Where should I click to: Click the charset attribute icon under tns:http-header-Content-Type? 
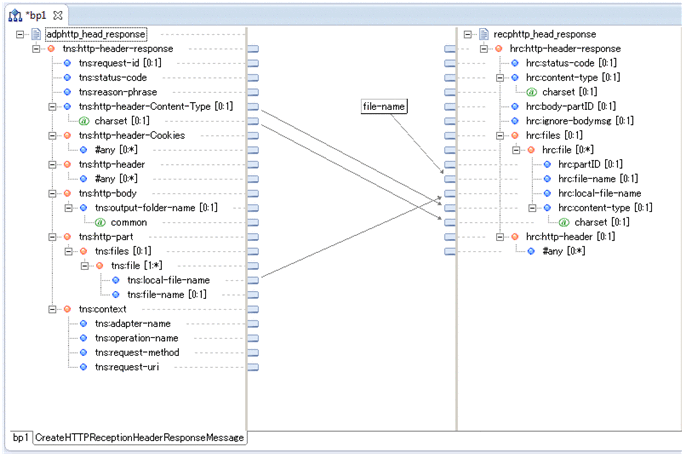(x=84, y=121)
